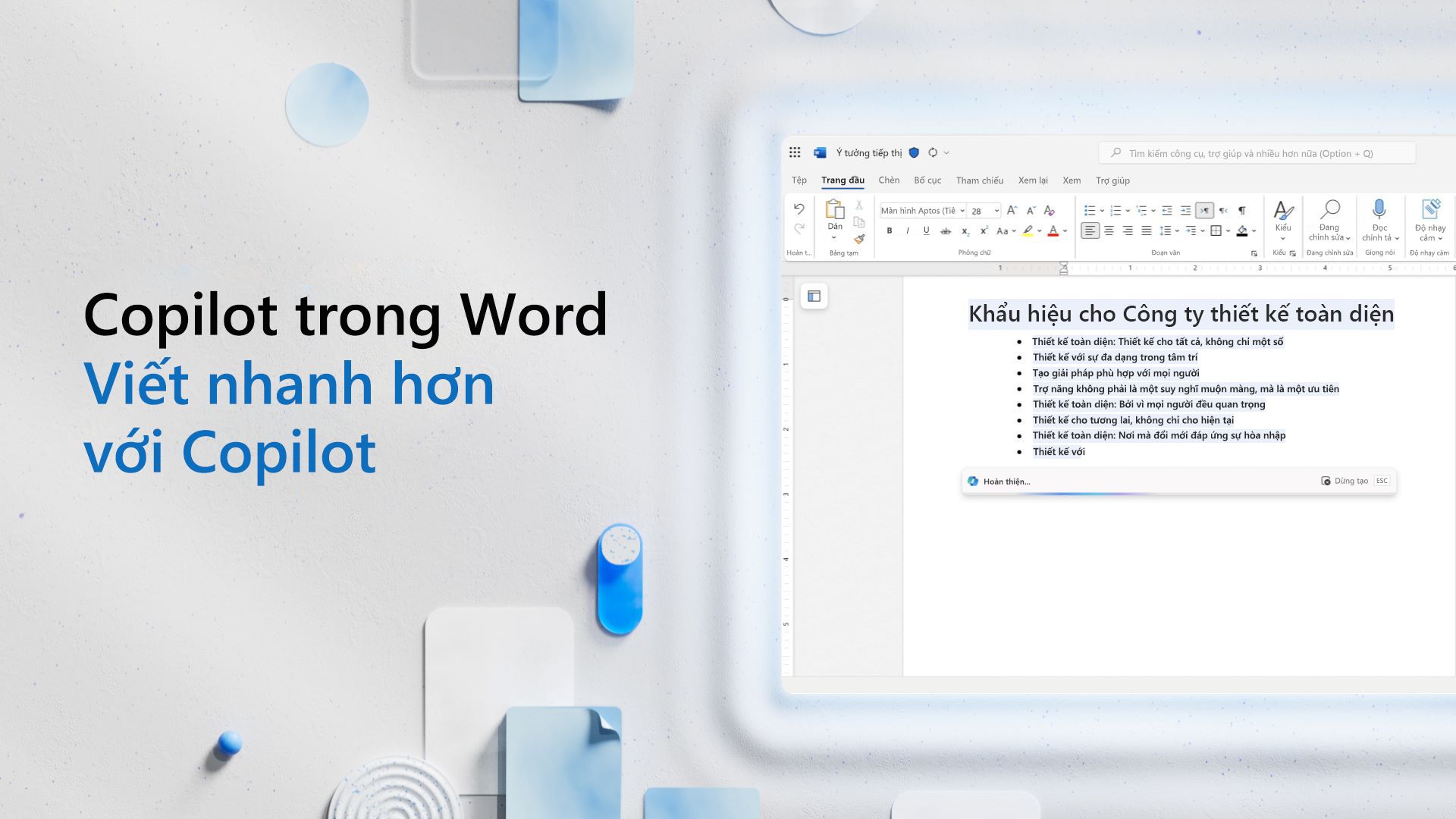Open the app launcher grid icon
This screenshot has width=1456, height=819.
(x=795, y=152)
